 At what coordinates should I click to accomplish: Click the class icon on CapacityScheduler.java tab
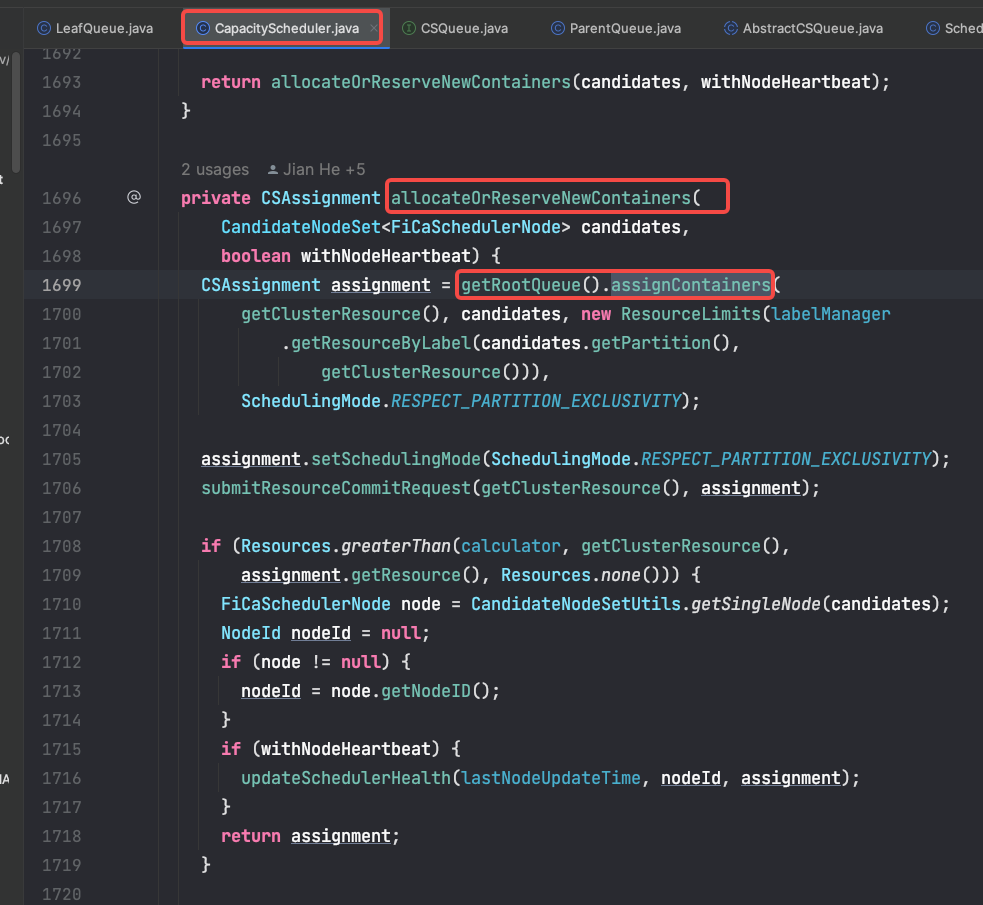(203, 28)
